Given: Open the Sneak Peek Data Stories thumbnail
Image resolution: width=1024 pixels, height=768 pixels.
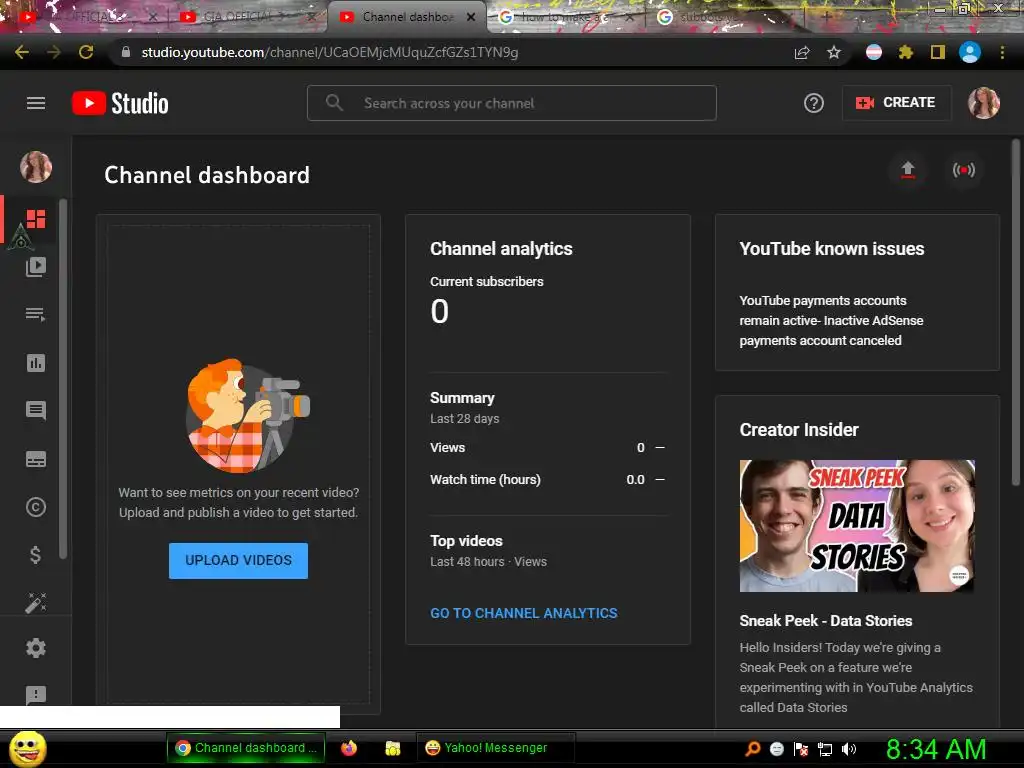Looking at the screenshot, I should 857,526.
